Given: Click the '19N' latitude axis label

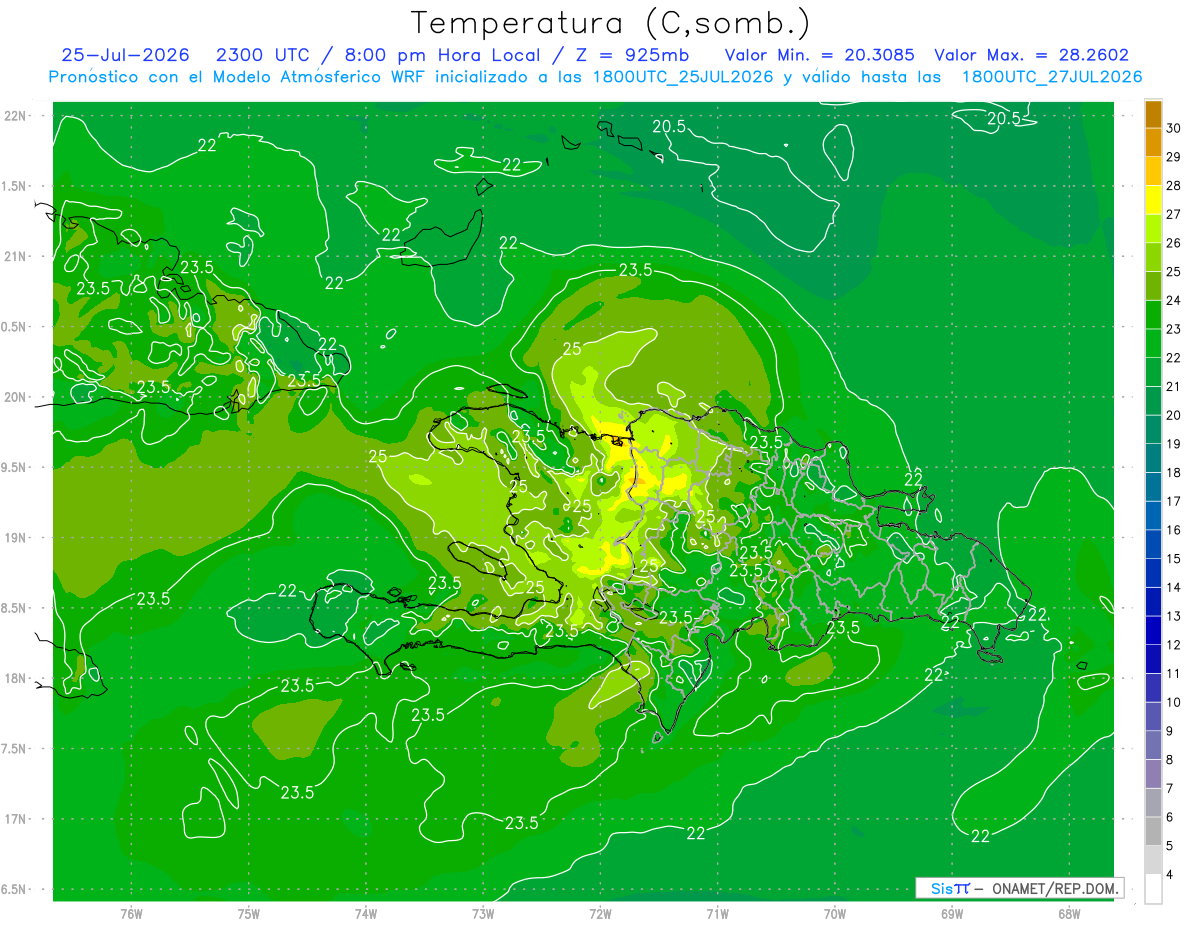Looking at the screenshot, I should click(17, 538).
